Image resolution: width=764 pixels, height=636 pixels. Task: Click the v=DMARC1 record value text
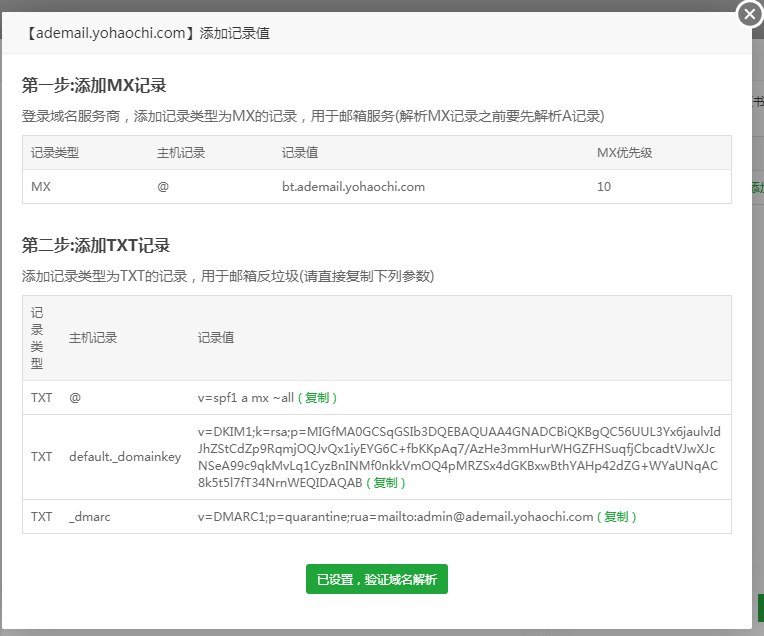coord(395,517)
